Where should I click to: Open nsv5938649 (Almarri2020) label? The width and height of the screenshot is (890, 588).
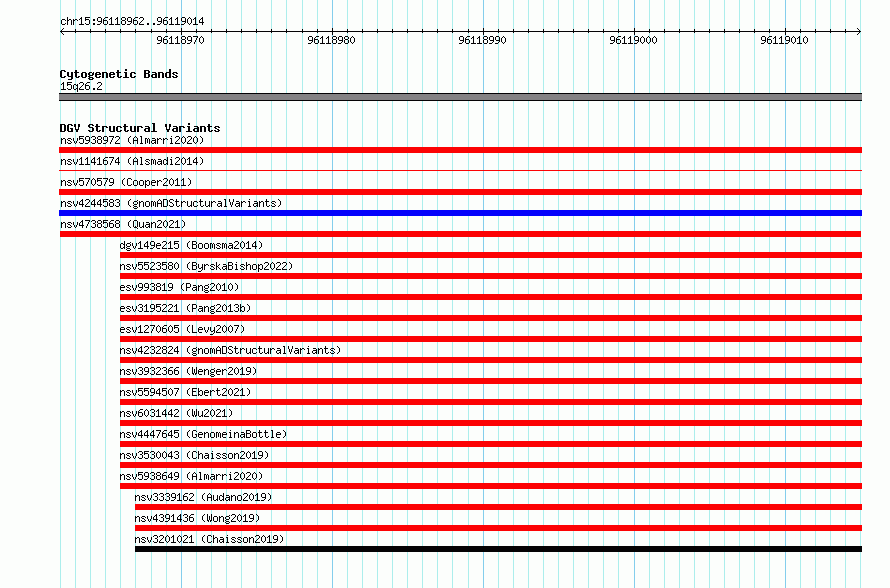[191, 476]
